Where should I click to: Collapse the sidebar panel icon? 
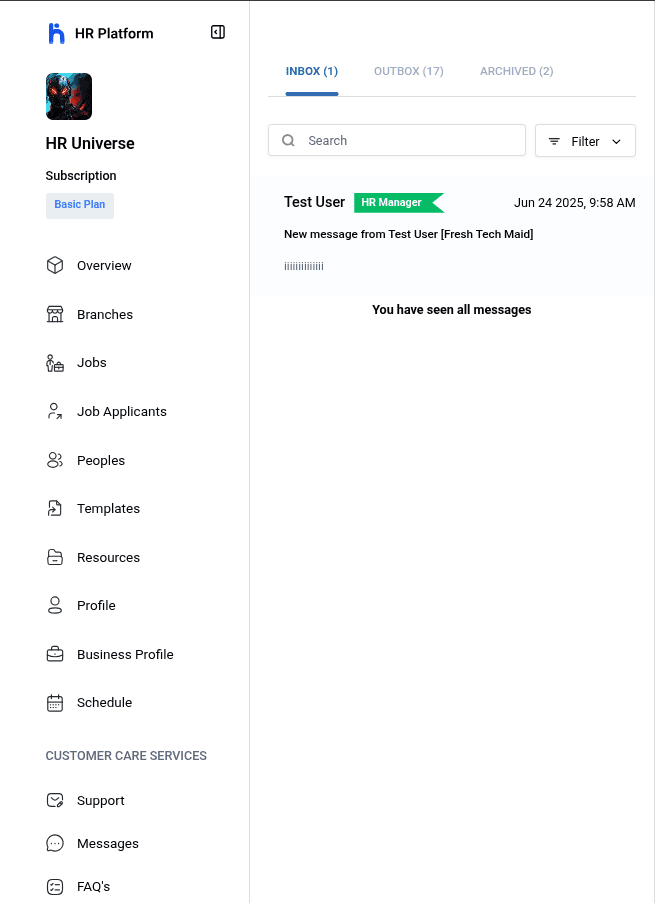tap(218, 33)
